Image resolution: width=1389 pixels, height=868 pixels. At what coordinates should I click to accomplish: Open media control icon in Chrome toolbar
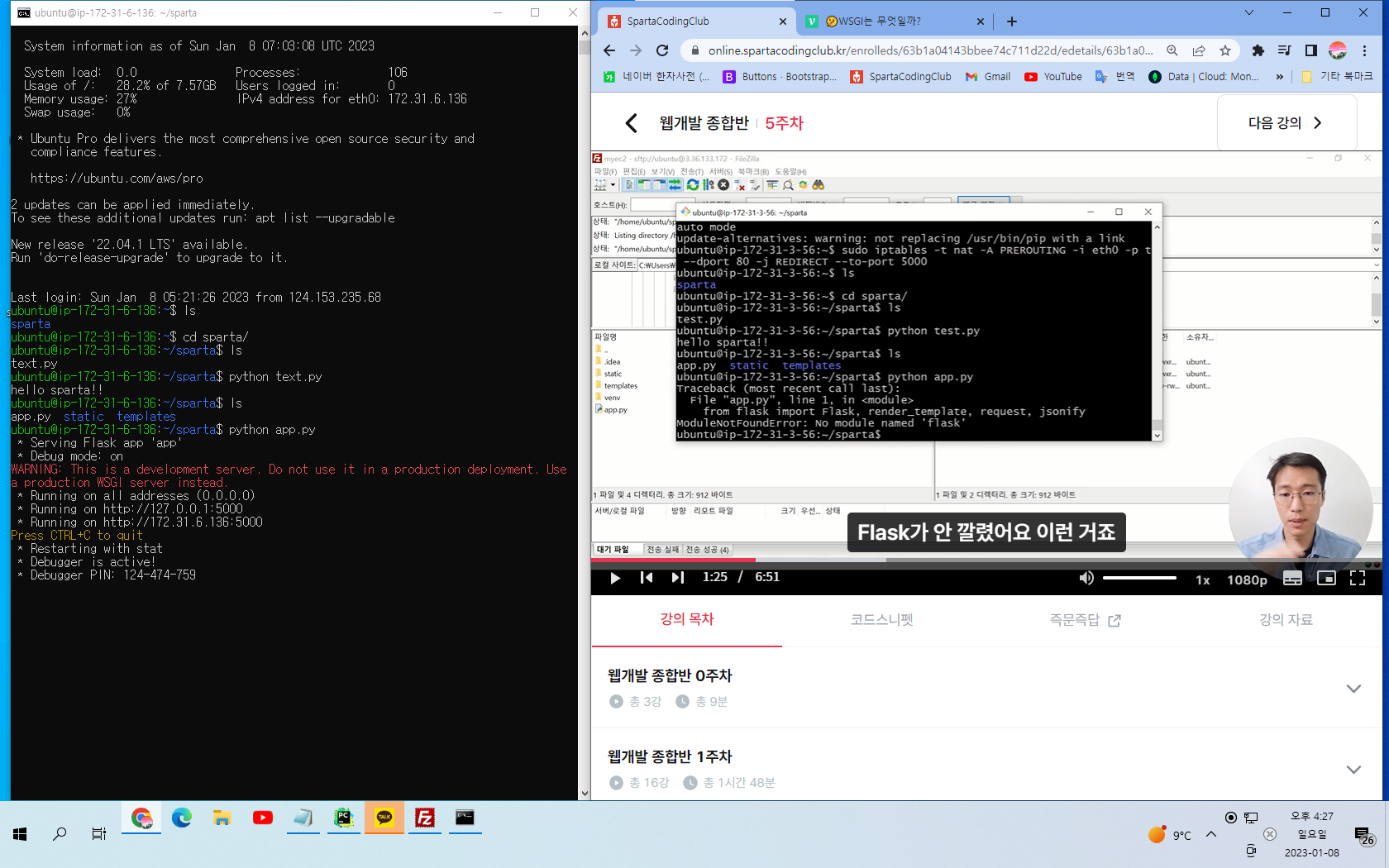1284,50
